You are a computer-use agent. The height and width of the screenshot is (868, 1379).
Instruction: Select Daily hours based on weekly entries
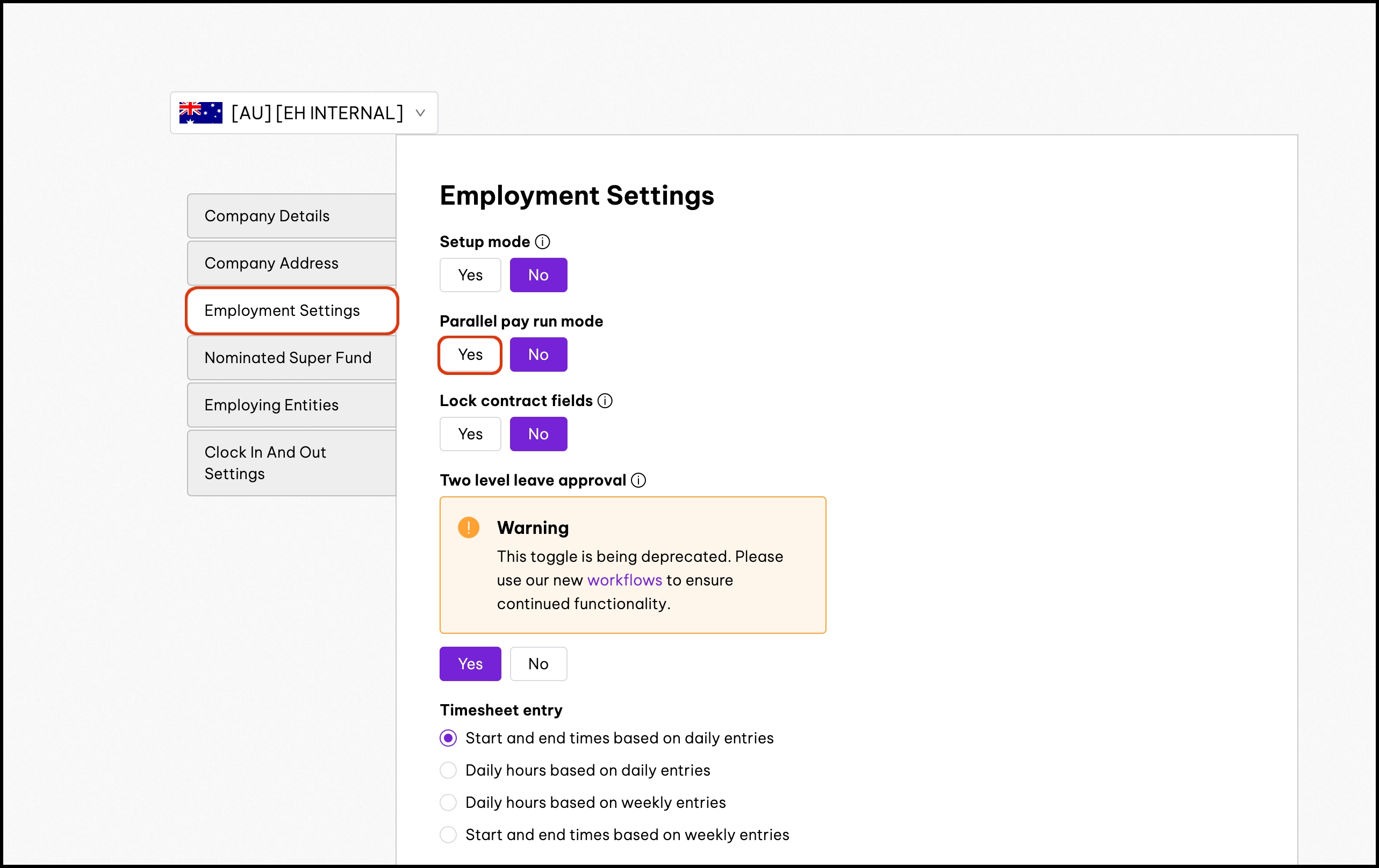pos(448,802)
